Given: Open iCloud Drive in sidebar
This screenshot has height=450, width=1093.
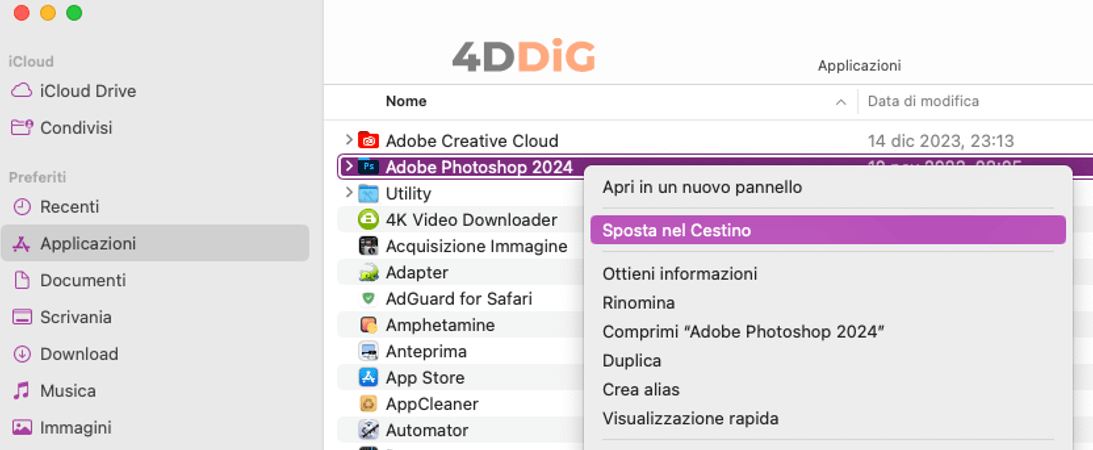Looking at the screenshot, I should click(x=88, y=91).
